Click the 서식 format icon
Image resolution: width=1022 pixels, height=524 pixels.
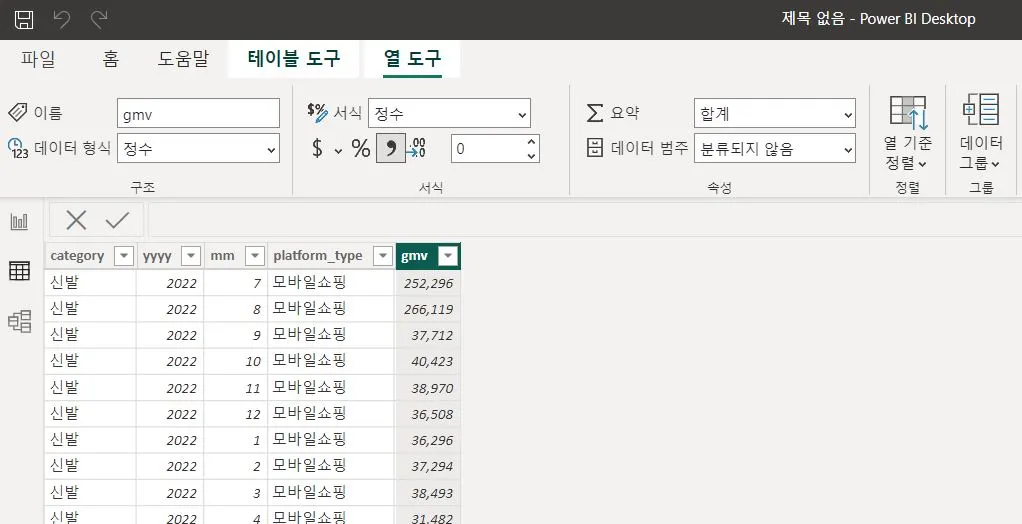[x=317, y=113]
